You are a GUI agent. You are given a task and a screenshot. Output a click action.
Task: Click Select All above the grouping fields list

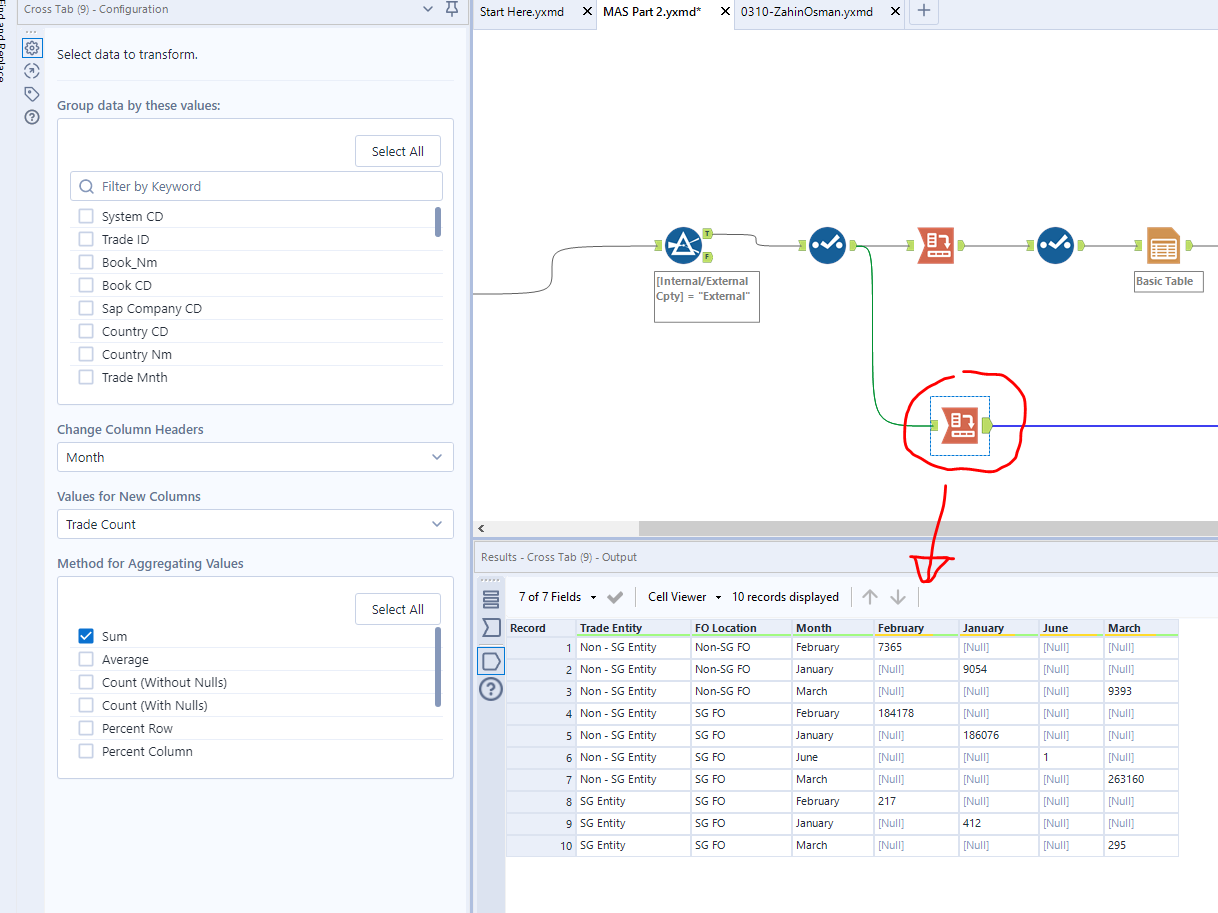(x=397, y=150)
